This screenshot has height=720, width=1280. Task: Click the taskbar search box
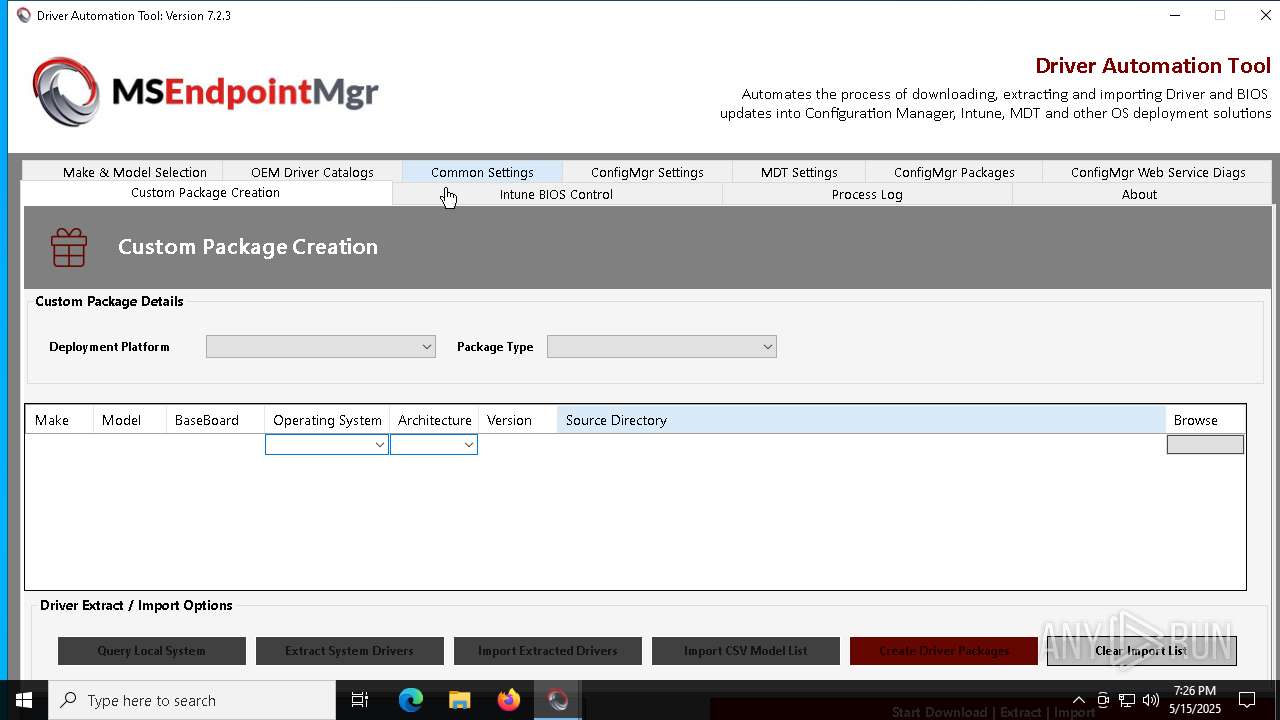tap(192, 700)
